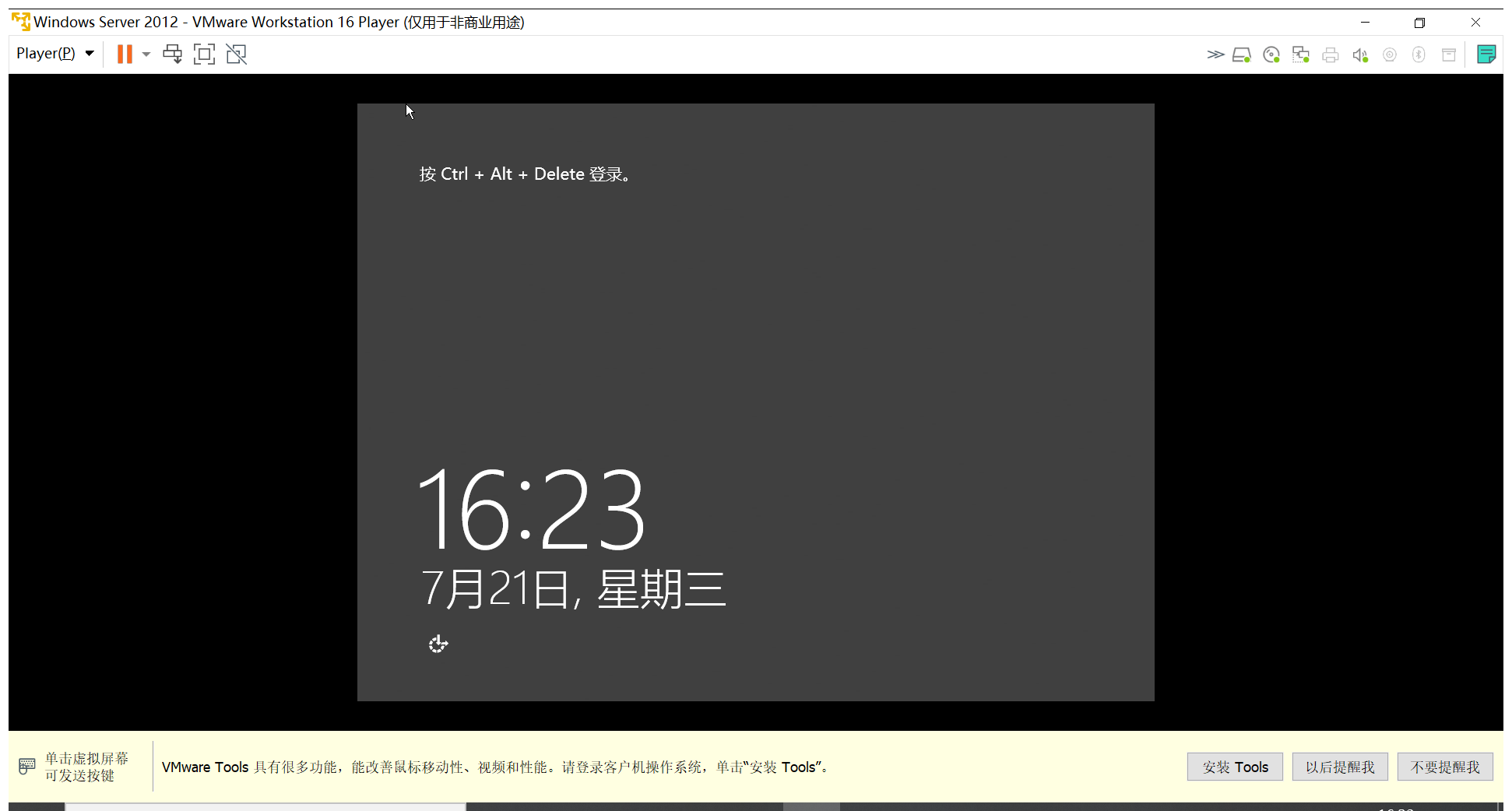This screenshot has width=1512, height=811.
Task: Open the Player(P) menu
Action: click(x=44, y=53)
